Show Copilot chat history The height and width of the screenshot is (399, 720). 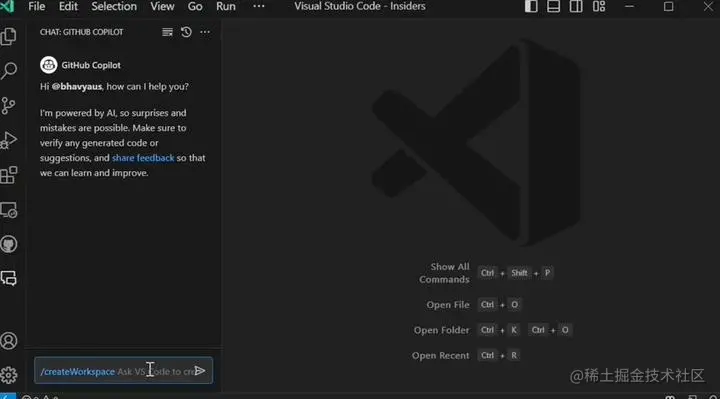click(186, 32)
